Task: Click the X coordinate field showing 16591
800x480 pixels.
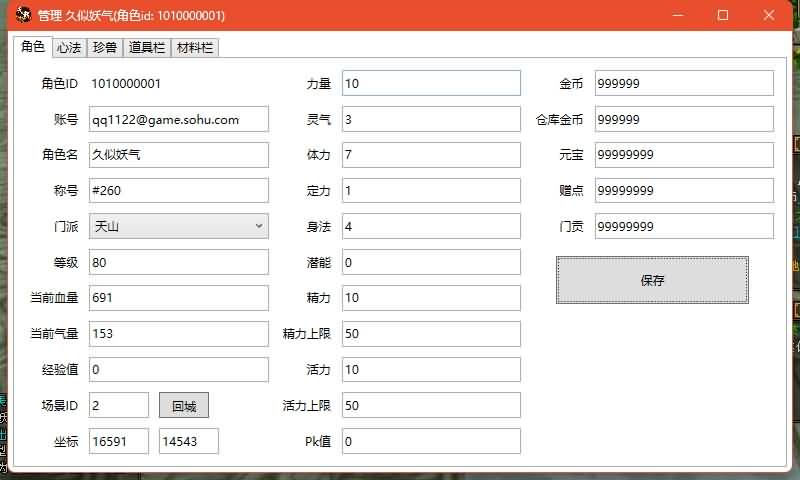Action: [x=119, y=441]
